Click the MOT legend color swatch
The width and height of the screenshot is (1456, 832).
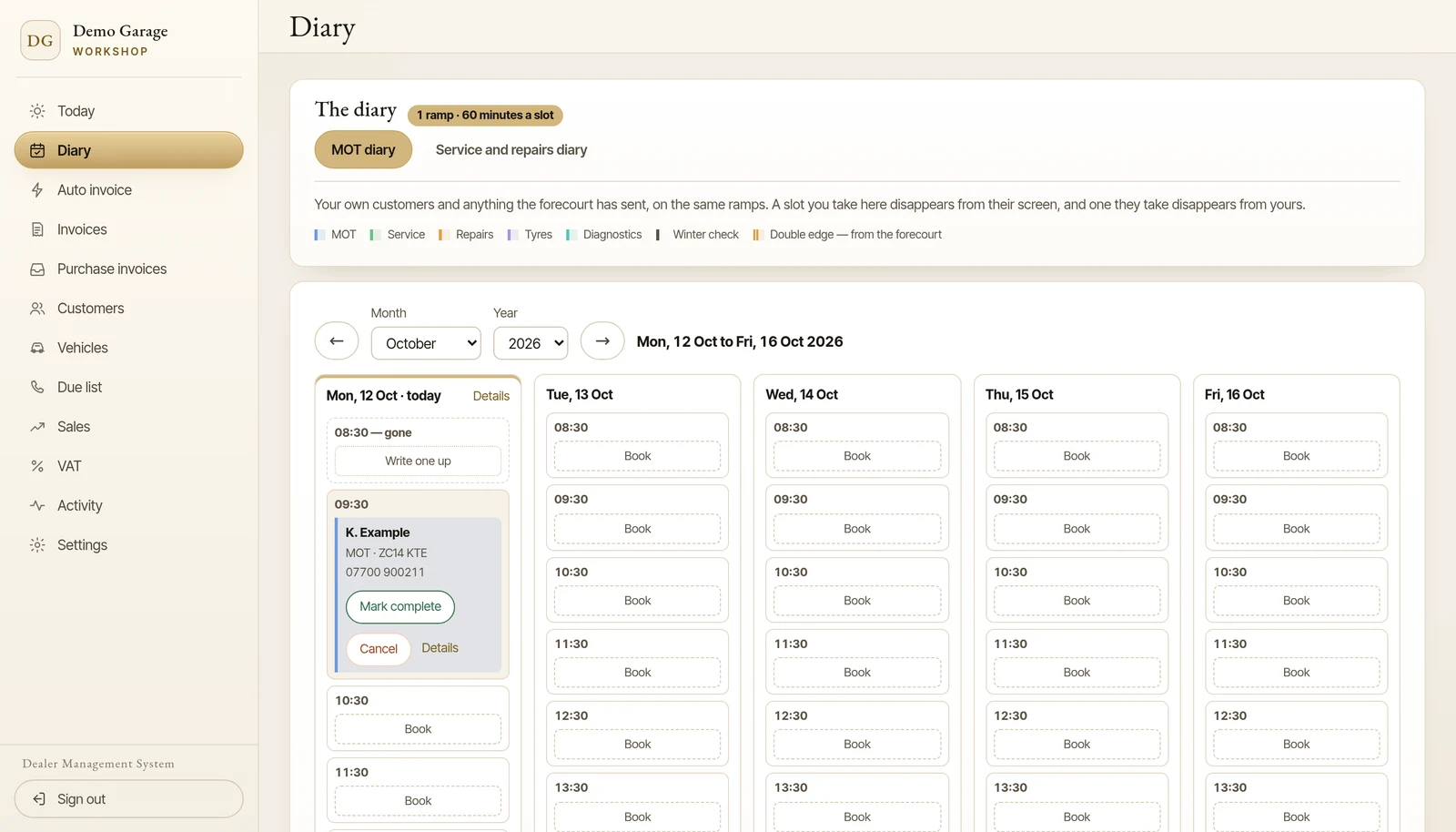(x=319, y=235)
